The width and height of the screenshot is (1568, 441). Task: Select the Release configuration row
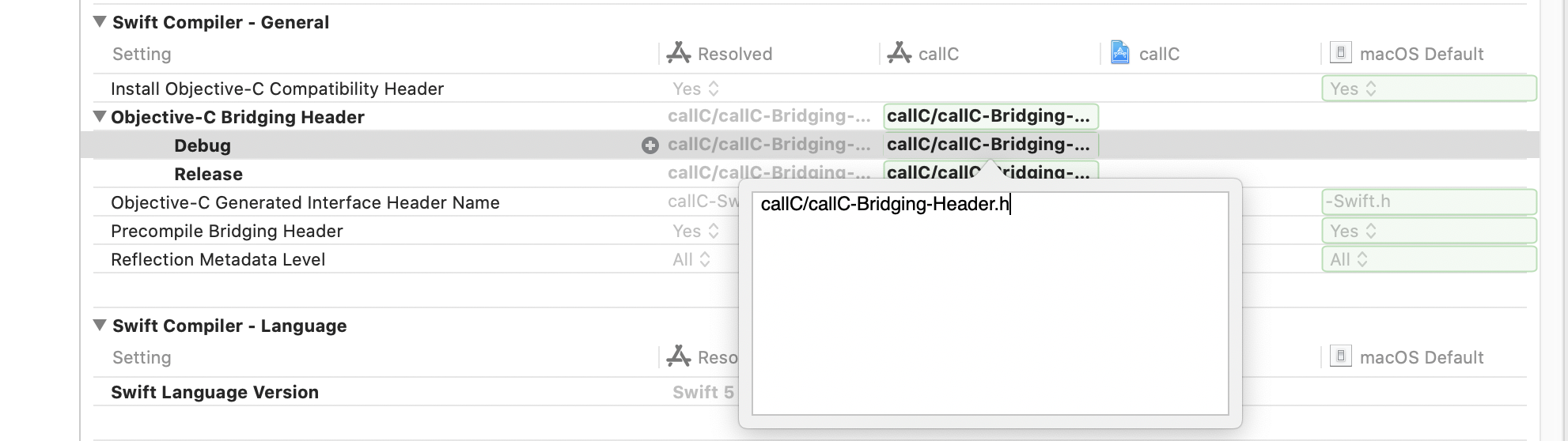click(209, 174)
